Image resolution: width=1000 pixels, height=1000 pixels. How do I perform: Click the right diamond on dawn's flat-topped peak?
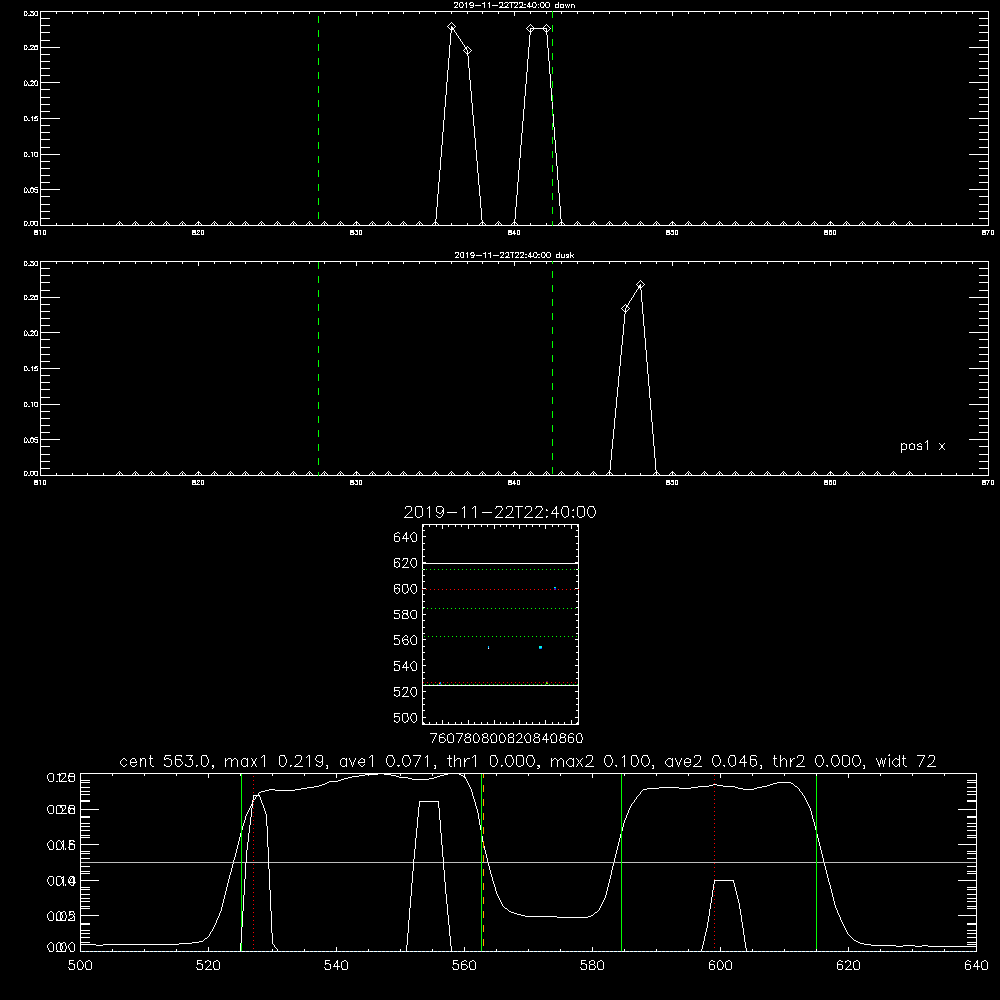547,29
